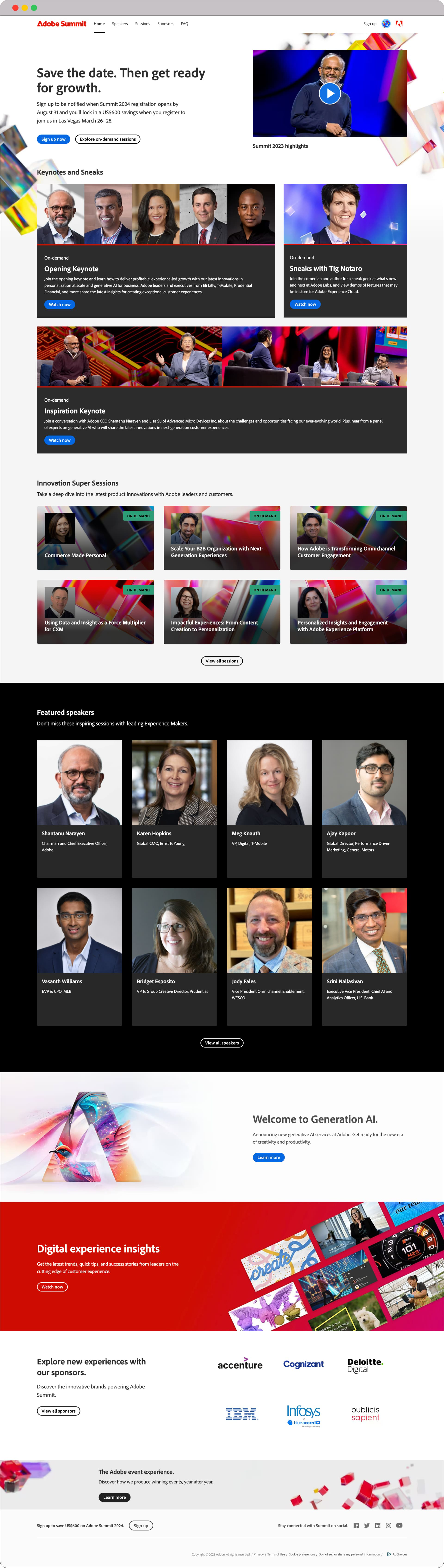
Task: Click the Sign up now button
Action: (54, 139)
